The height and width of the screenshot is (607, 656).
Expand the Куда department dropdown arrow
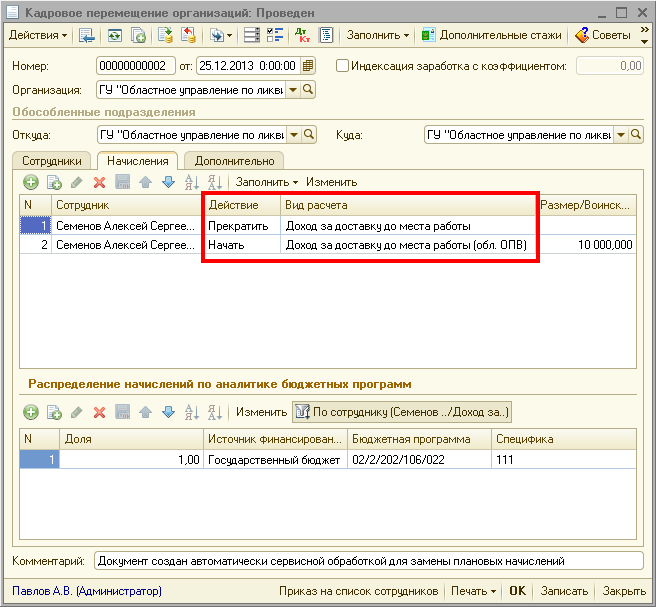621,135
